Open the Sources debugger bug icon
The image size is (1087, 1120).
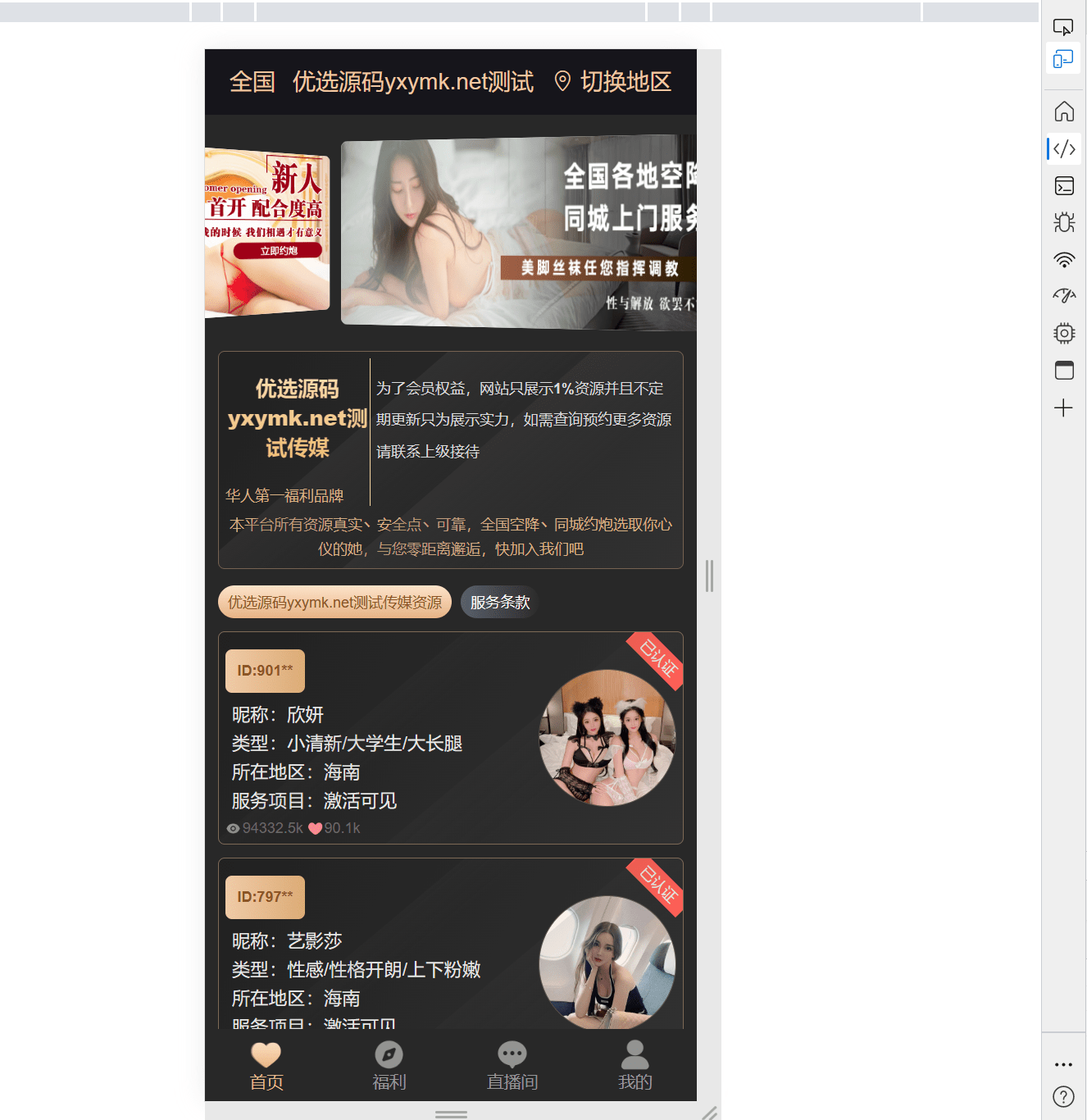coord(1064,222)
